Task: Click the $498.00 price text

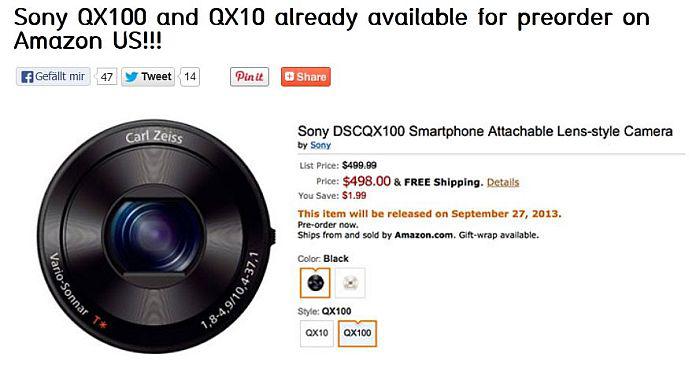Action: [367, 181]
